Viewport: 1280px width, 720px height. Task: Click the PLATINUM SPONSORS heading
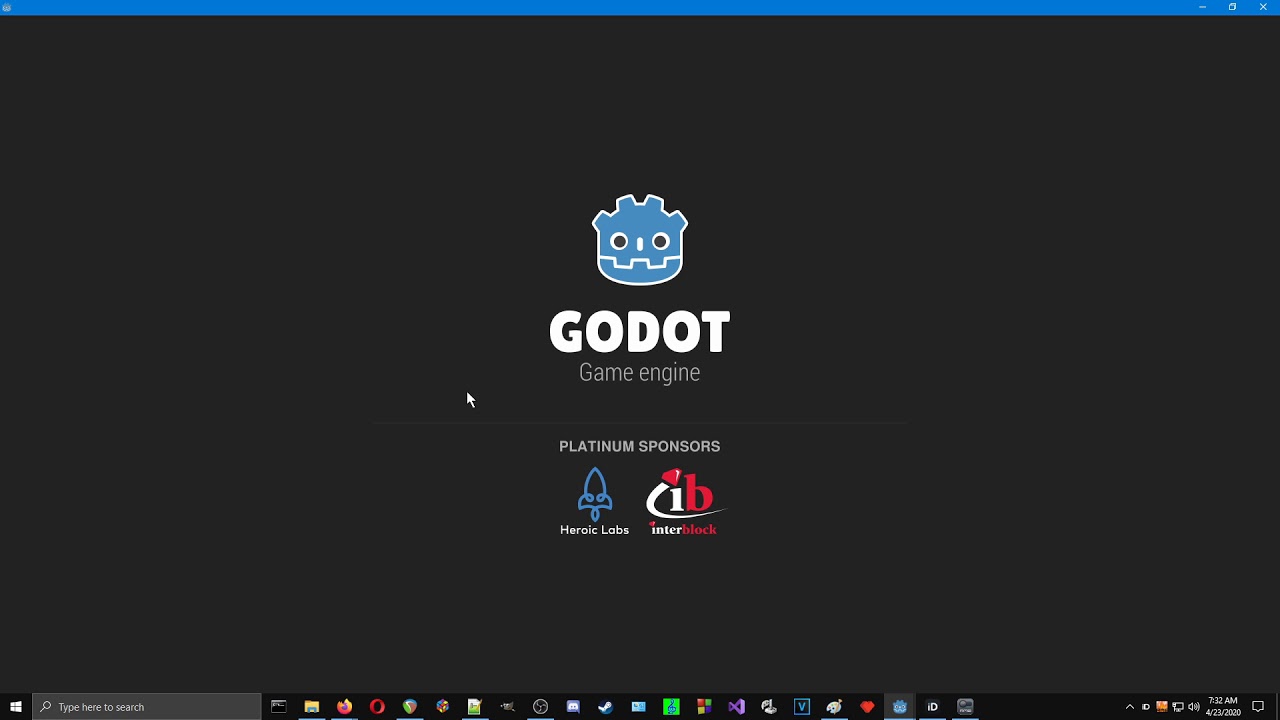[640, 447]
